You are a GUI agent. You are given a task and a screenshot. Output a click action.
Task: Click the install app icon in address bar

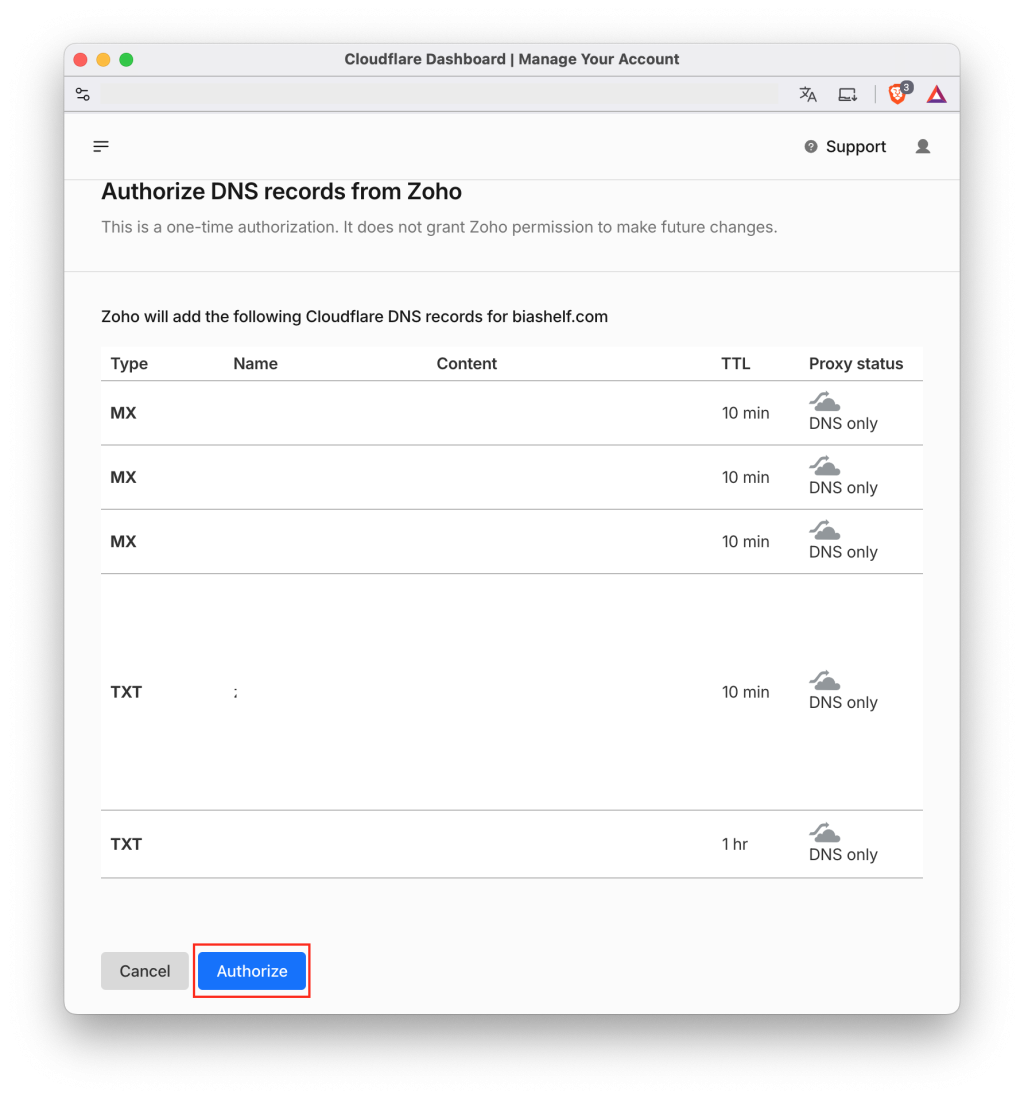click(847, 94)
